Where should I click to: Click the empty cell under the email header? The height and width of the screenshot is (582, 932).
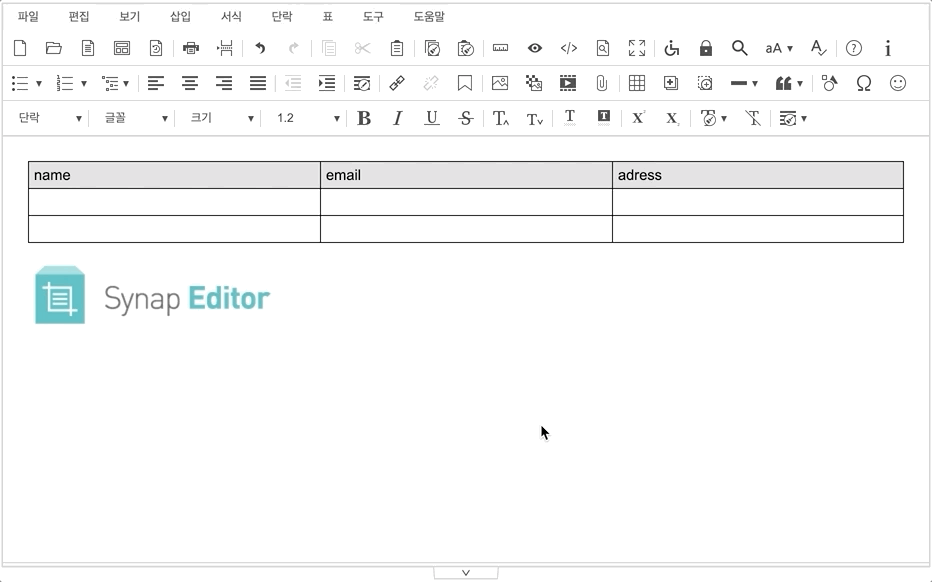pyautogui.click(x=466, y=202)
